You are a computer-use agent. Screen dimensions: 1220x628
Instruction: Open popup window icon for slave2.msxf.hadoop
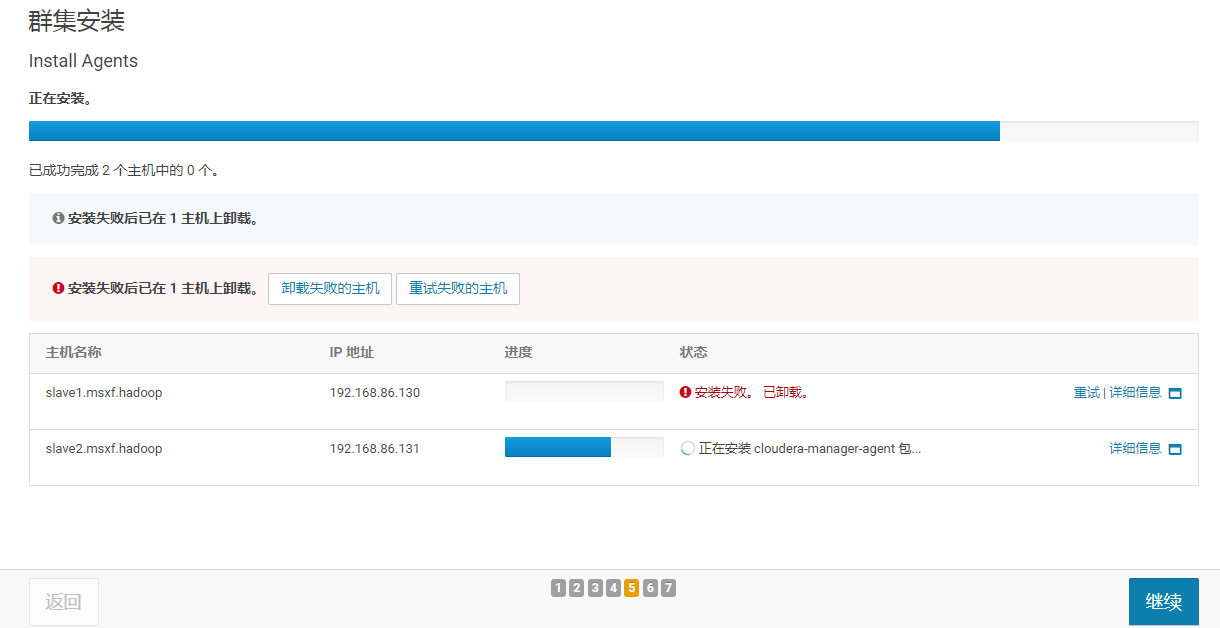pos(1175,449)
